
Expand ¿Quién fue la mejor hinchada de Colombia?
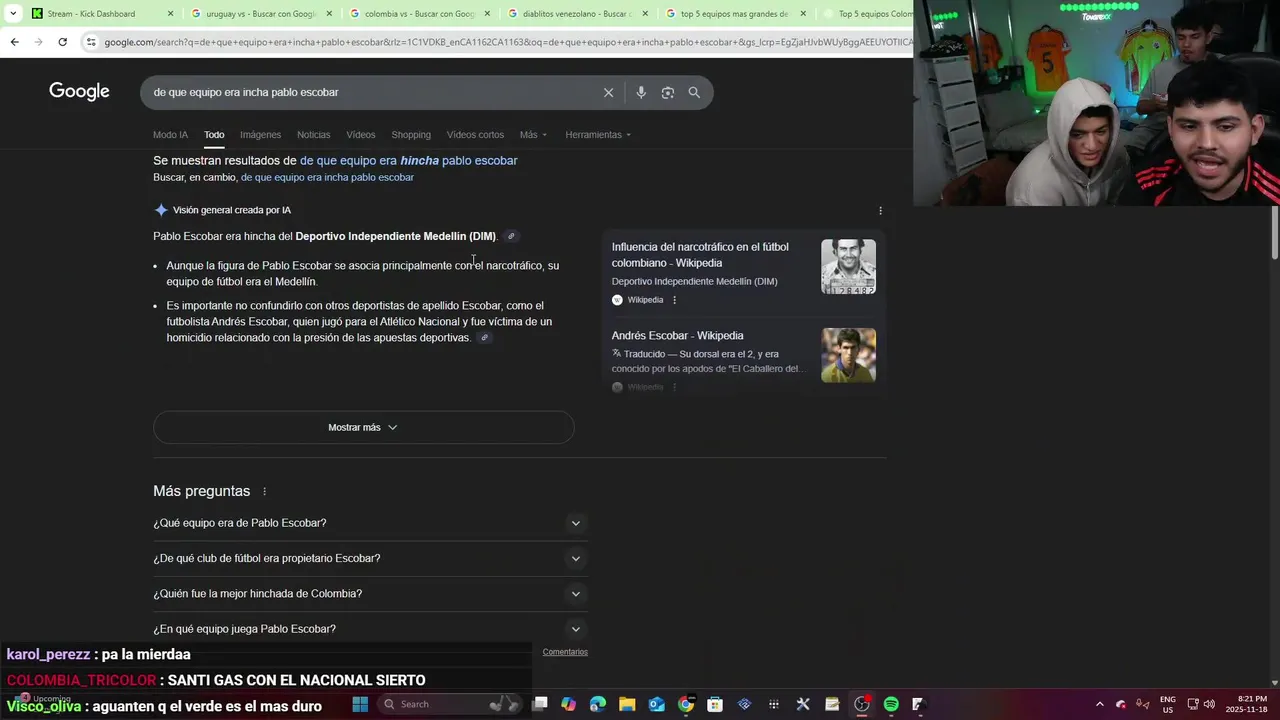click(370, 594)
